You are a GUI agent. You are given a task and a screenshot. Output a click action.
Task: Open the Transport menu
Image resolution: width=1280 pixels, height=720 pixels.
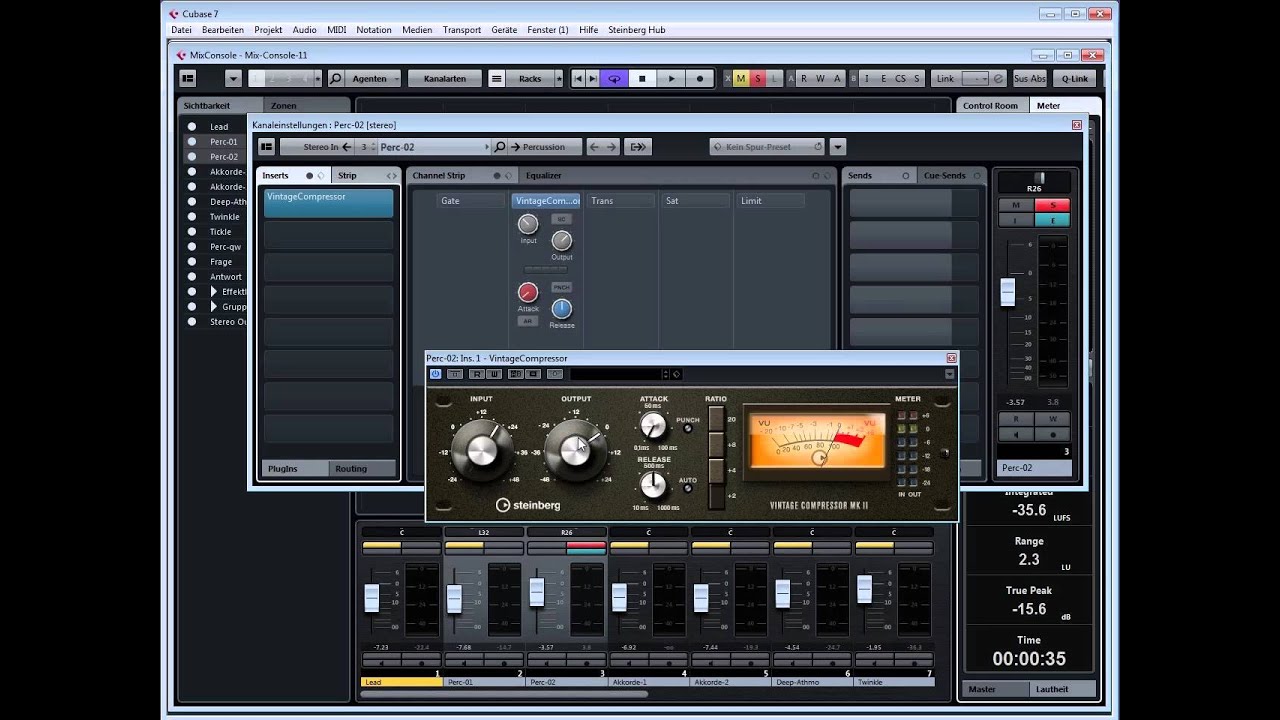461,30
